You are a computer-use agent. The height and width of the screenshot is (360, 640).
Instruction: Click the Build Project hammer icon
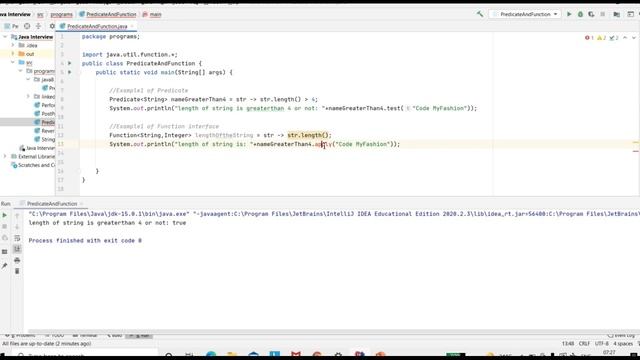pos(480,14)
